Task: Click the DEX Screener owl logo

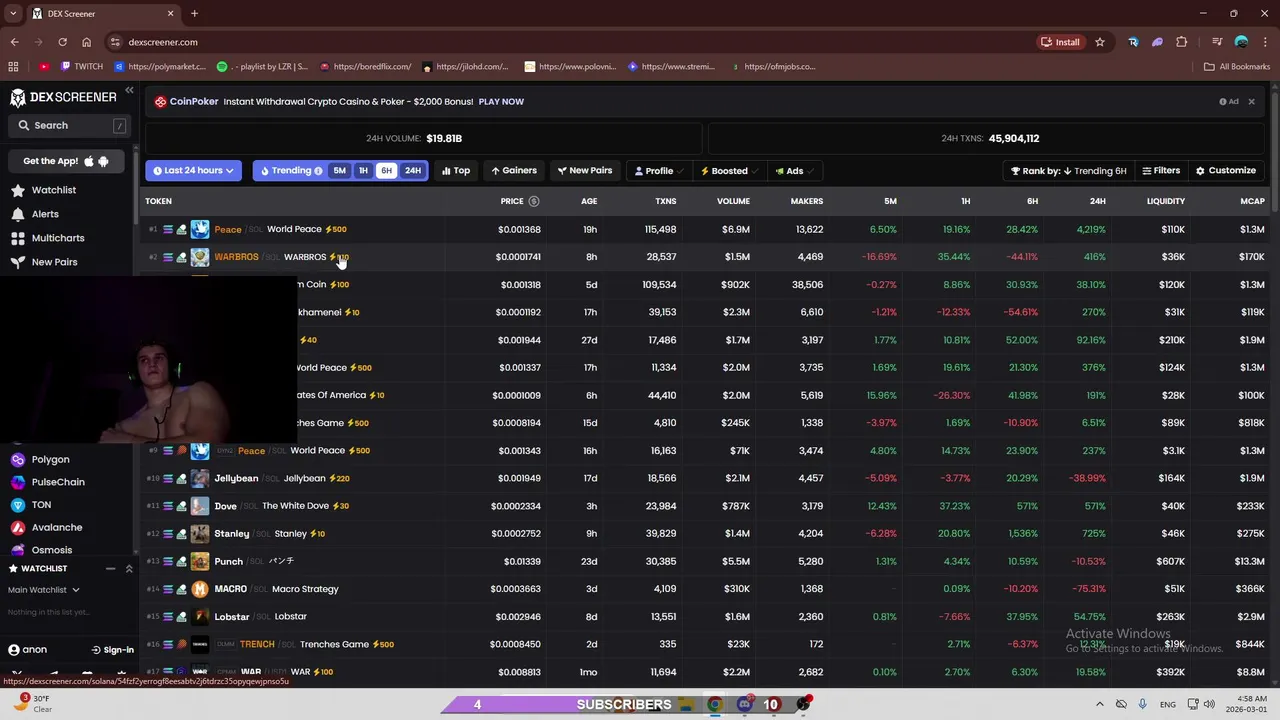Action: tap(17, 97)
